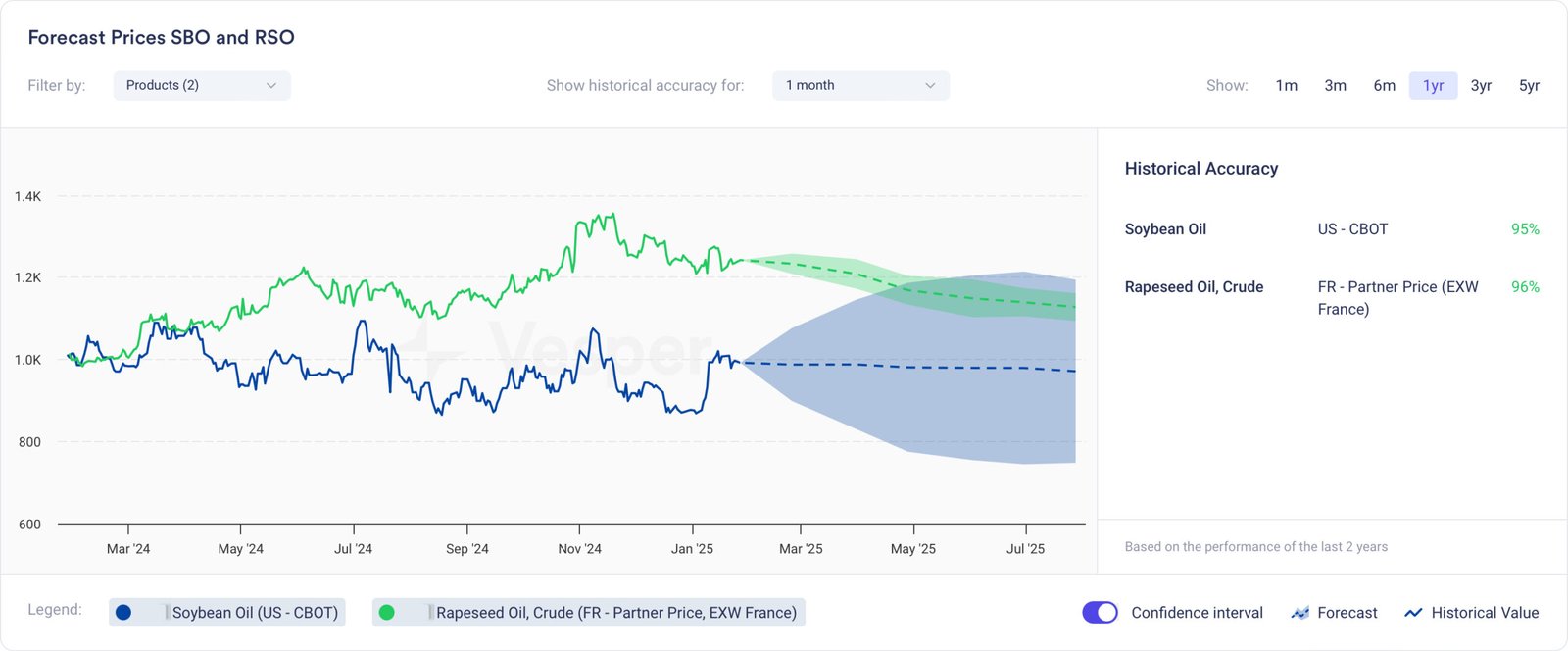This screenshot has height=651, width=1568.
Task: Click the chevron in the Products filter
Action: pyautogui.click(x=271, y=85)
